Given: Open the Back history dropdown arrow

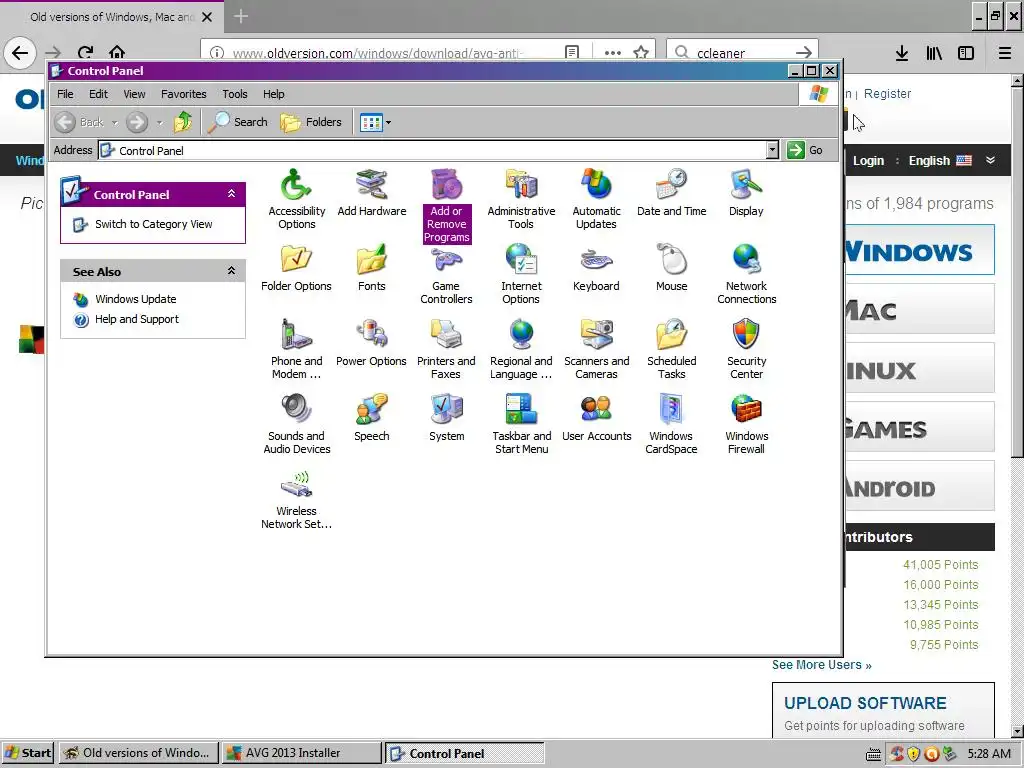Looking at the screenshot, I should pos(115,122).
